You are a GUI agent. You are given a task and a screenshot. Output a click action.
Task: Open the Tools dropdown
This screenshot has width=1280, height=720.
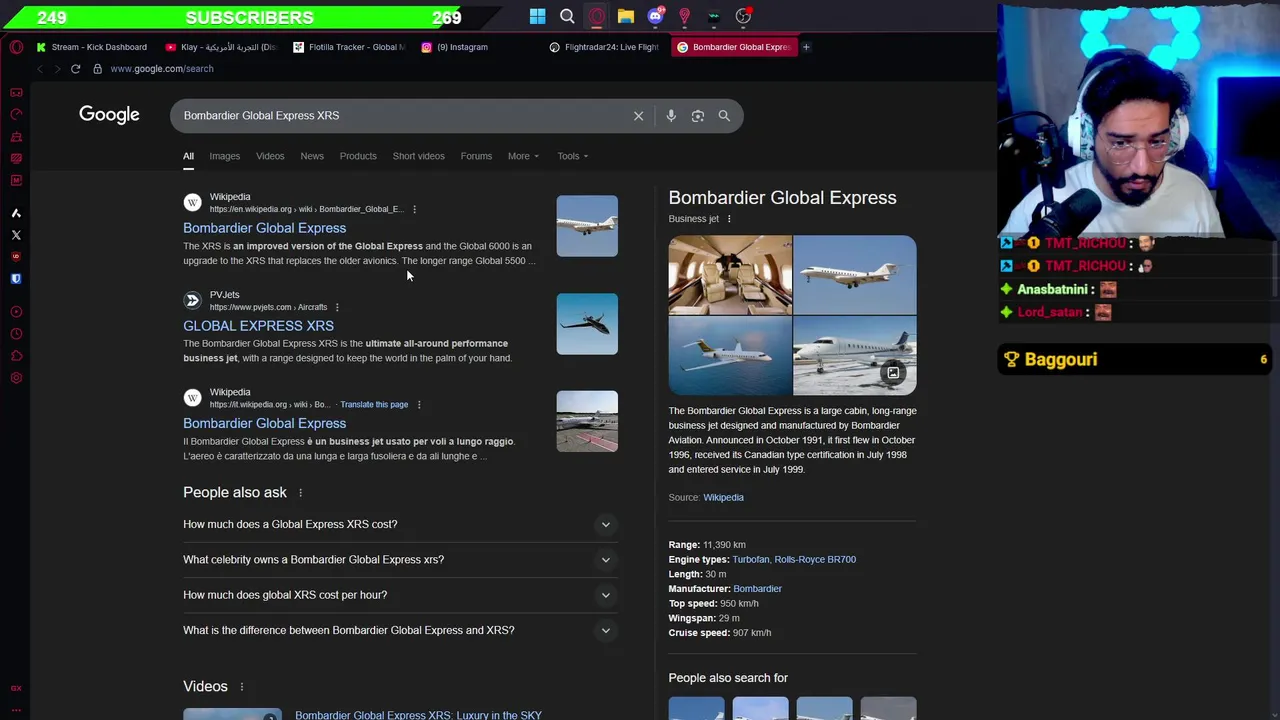[x=573, y=156]
